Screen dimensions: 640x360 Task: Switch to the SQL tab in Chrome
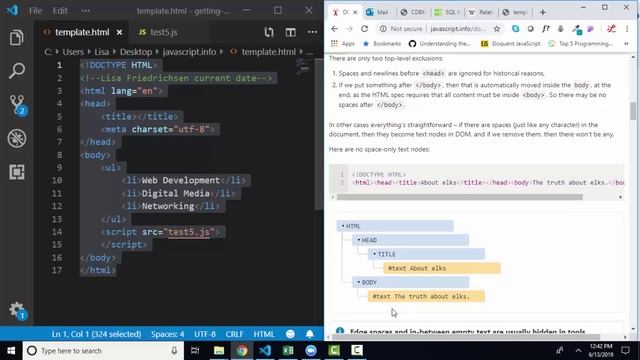click(x=446, y=12)
